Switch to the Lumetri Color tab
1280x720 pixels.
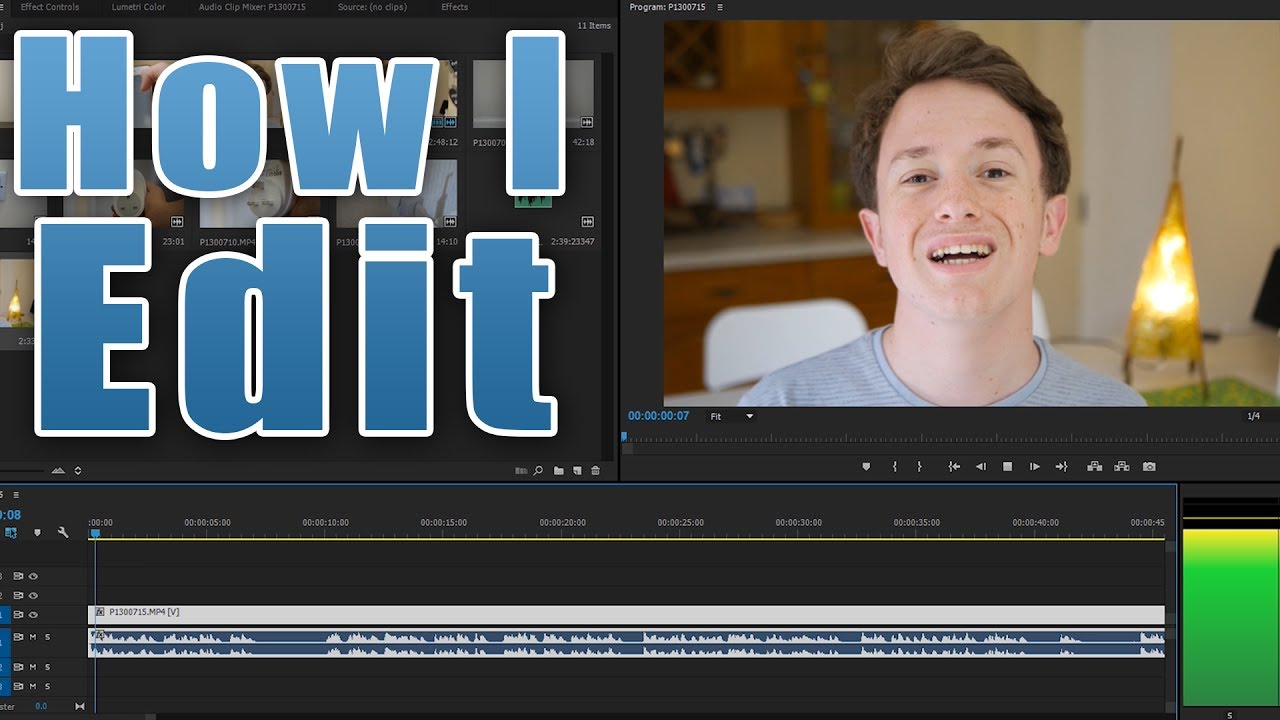[x=139, y=7]
